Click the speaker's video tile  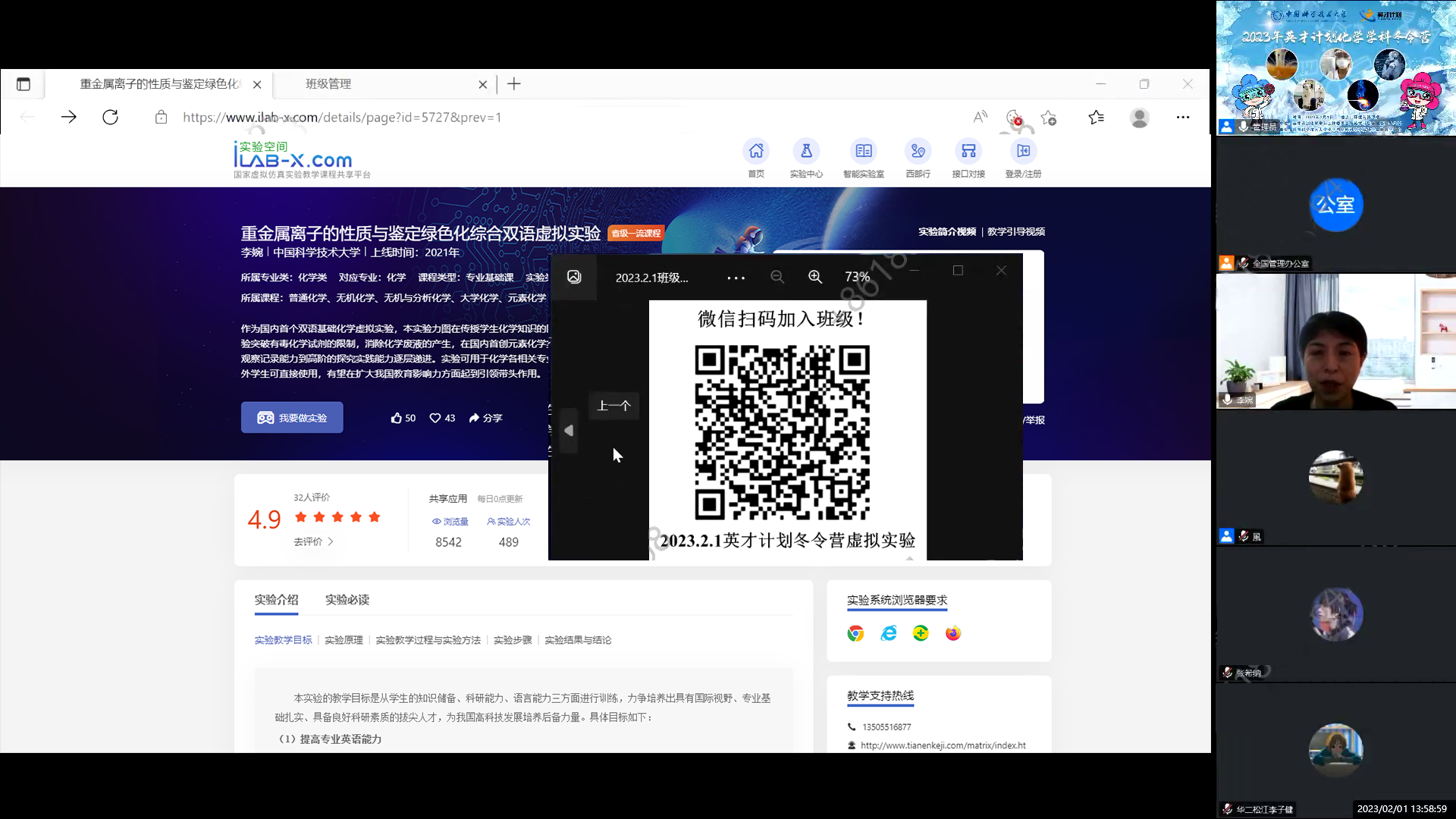(1336, 341)
